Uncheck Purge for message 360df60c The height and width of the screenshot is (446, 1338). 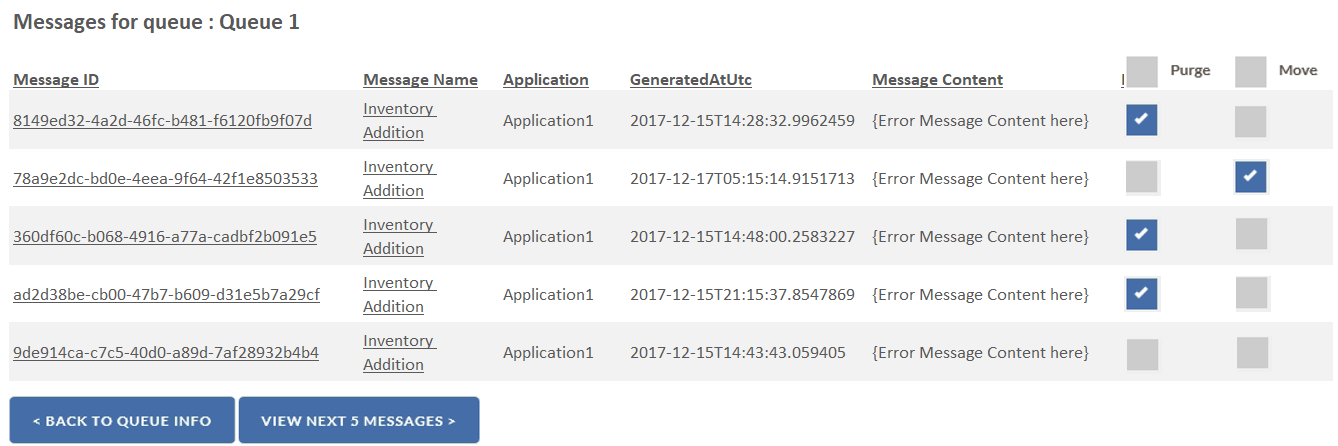coord(1142,236)
